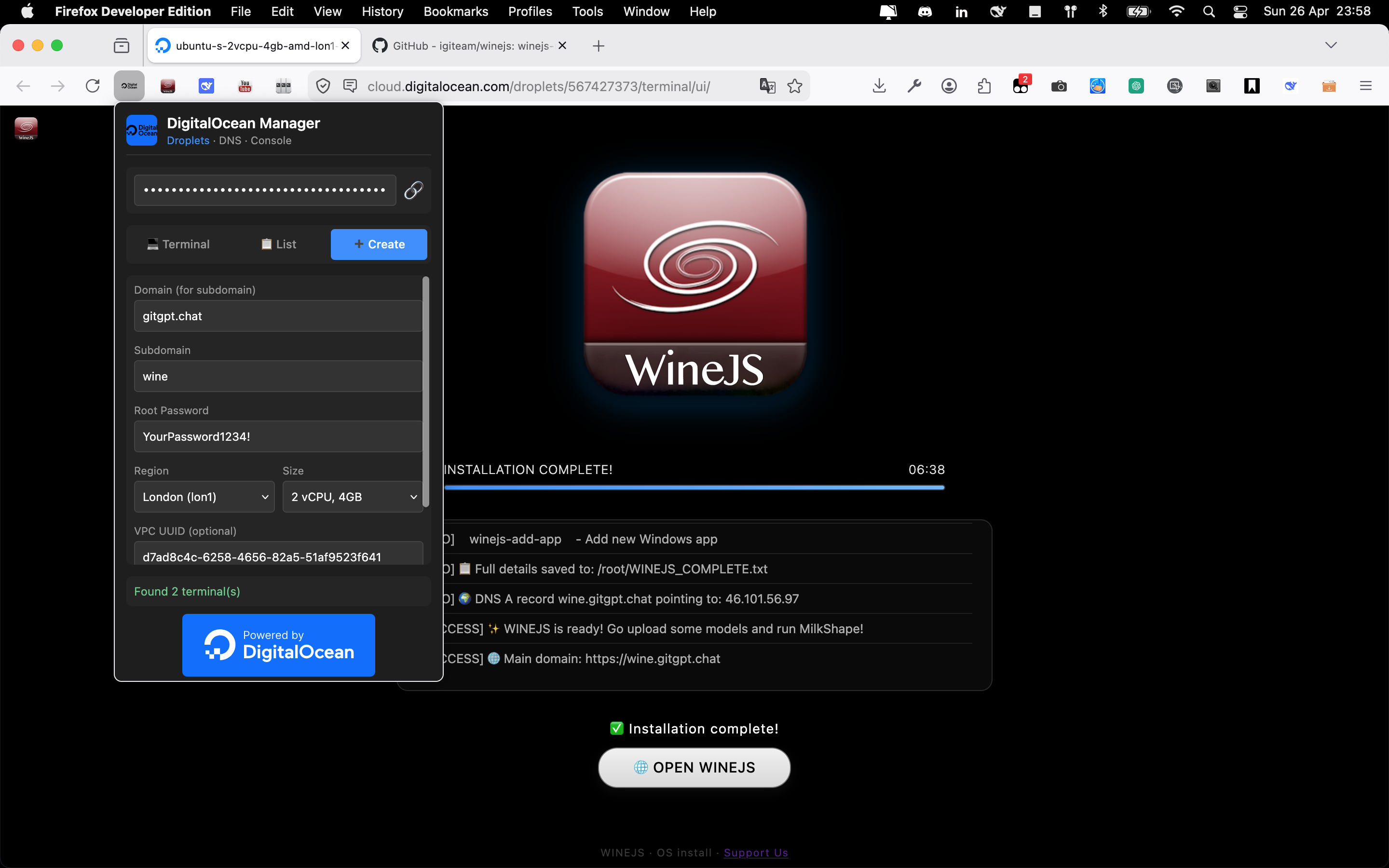
Task: Focus the Subdomain field containing wine
Action: pyautogui.click(x=278, y=376)
